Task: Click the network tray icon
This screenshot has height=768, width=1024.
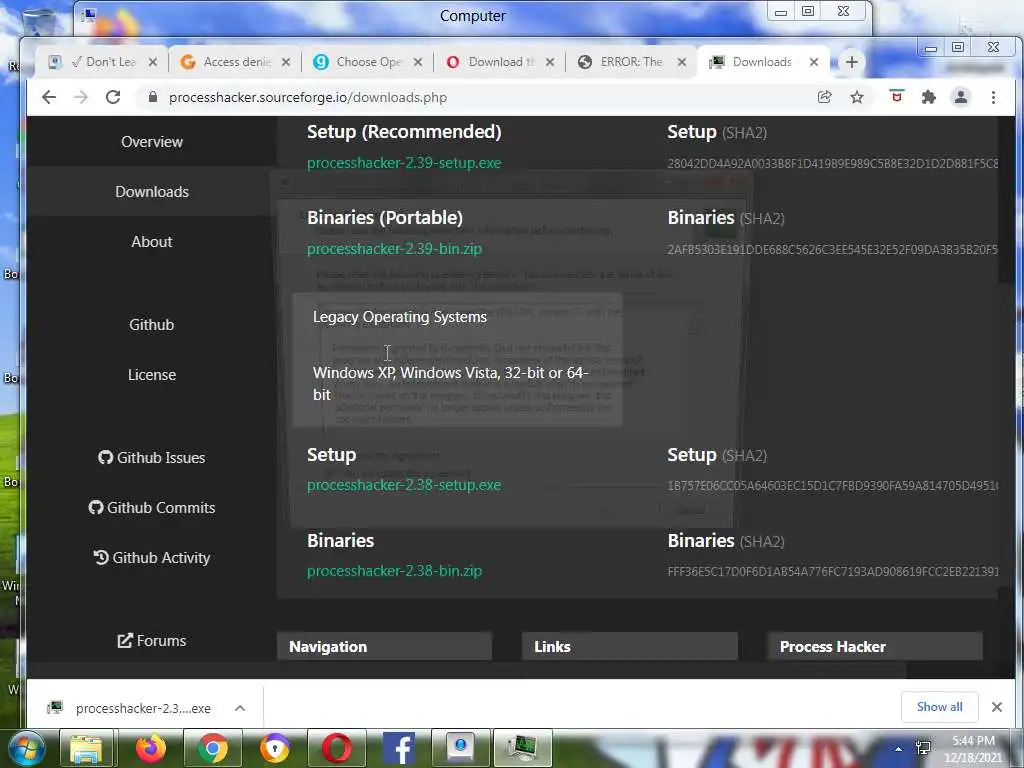Action: [923, 748]
